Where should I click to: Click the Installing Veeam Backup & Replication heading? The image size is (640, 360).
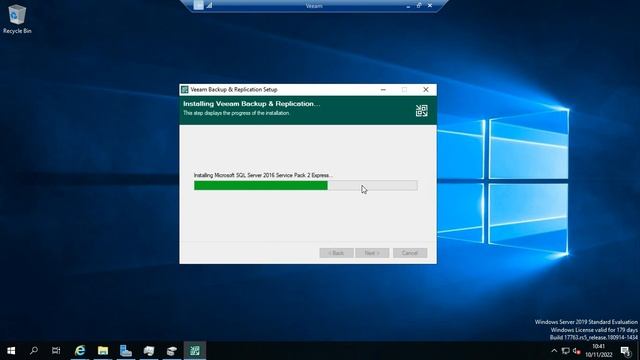251,104
